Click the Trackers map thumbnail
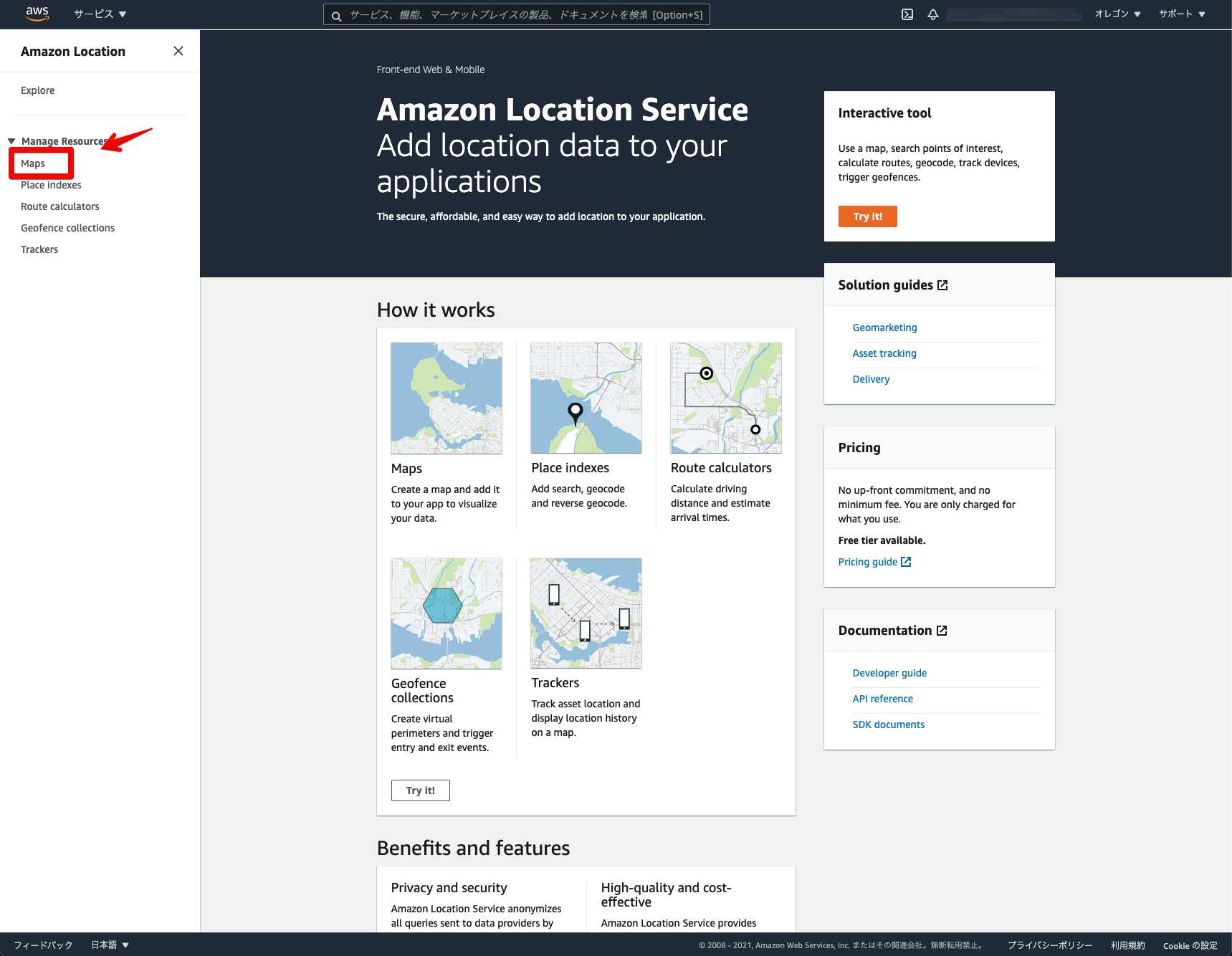 point(586,613)
